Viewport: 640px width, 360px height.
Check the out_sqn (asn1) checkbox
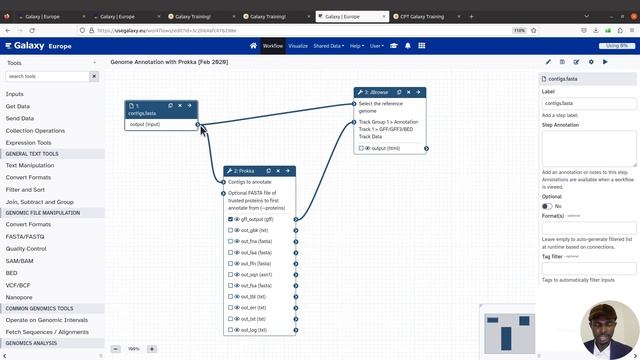[x=230, y=275]
